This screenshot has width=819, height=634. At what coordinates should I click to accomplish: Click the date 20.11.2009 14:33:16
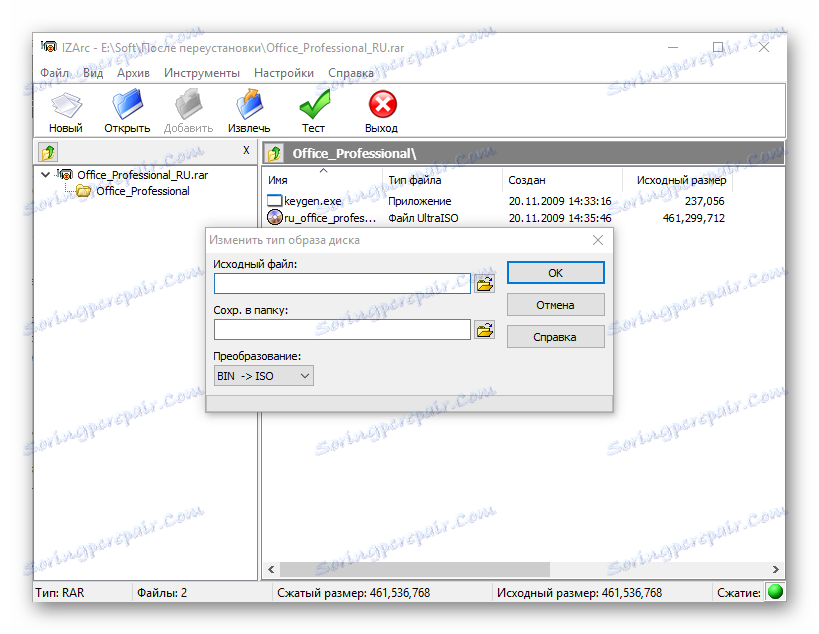pyautogui.click(x=560, y=201)
